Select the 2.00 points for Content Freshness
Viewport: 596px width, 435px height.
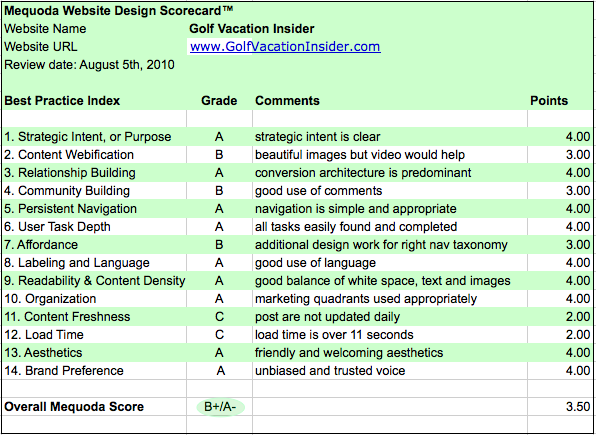[x=578, y=316]
